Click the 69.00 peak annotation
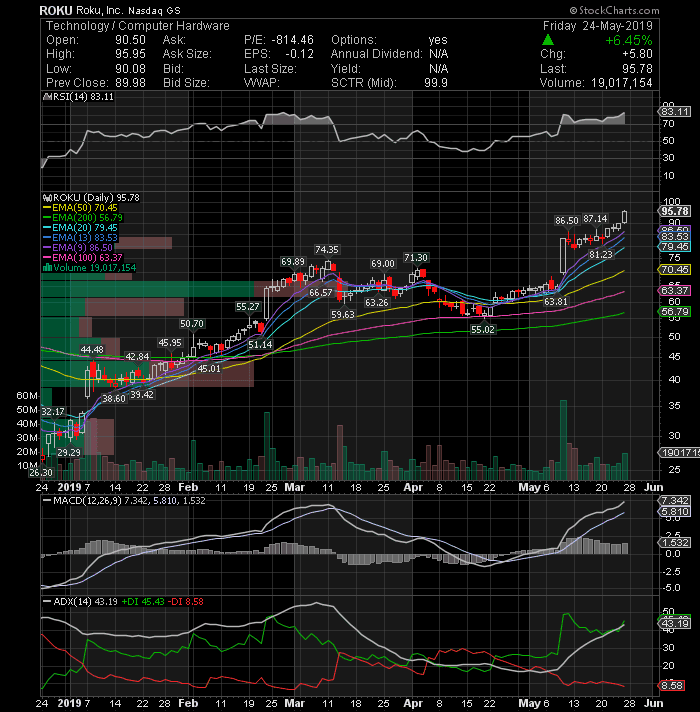Viewport: 700px width, 712px height. tap(383, 263)
